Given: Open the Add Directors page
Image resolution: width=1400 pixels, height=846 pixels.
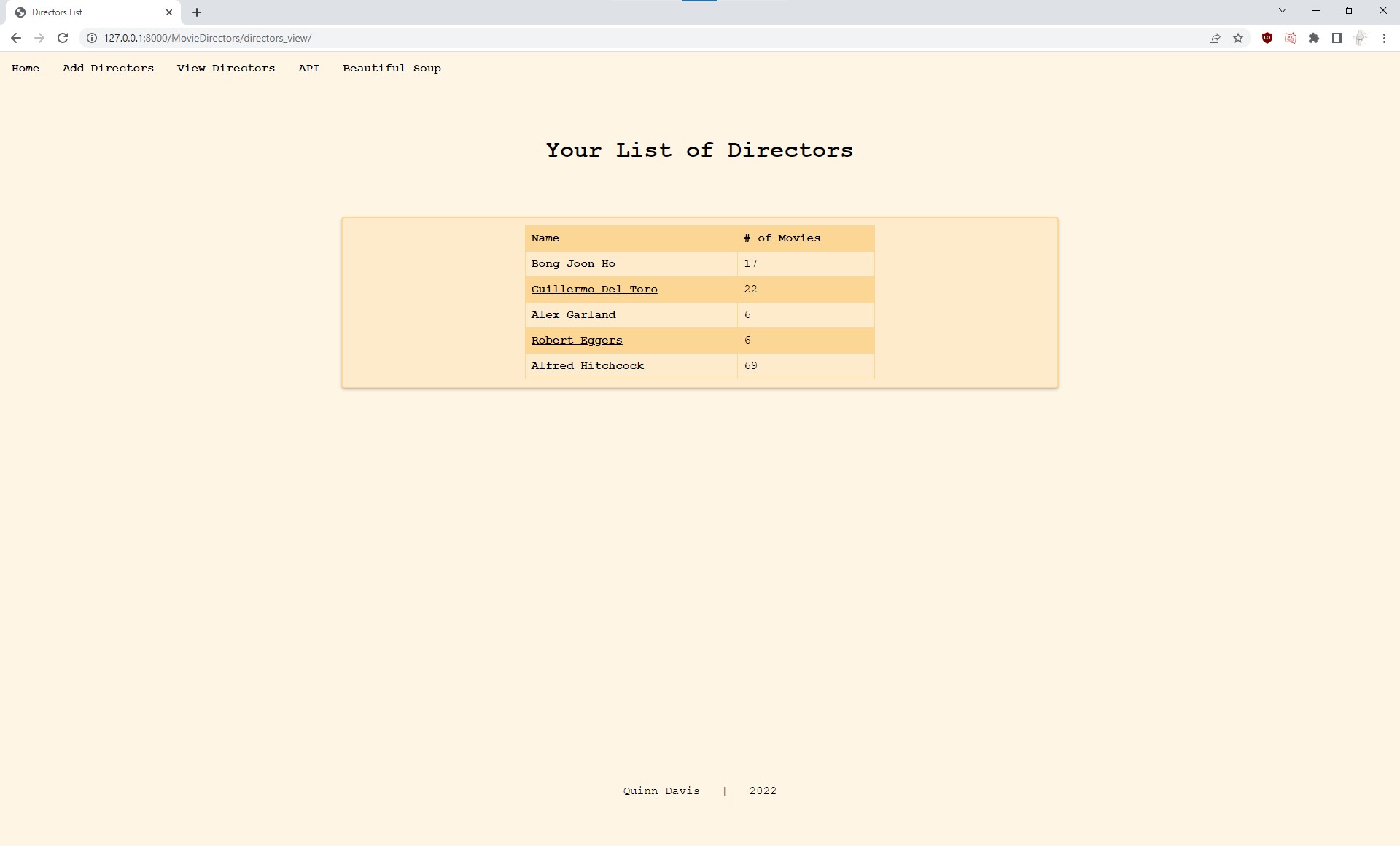Looking at the screenshot, I should pyautogui.click(x=108, y=69).
